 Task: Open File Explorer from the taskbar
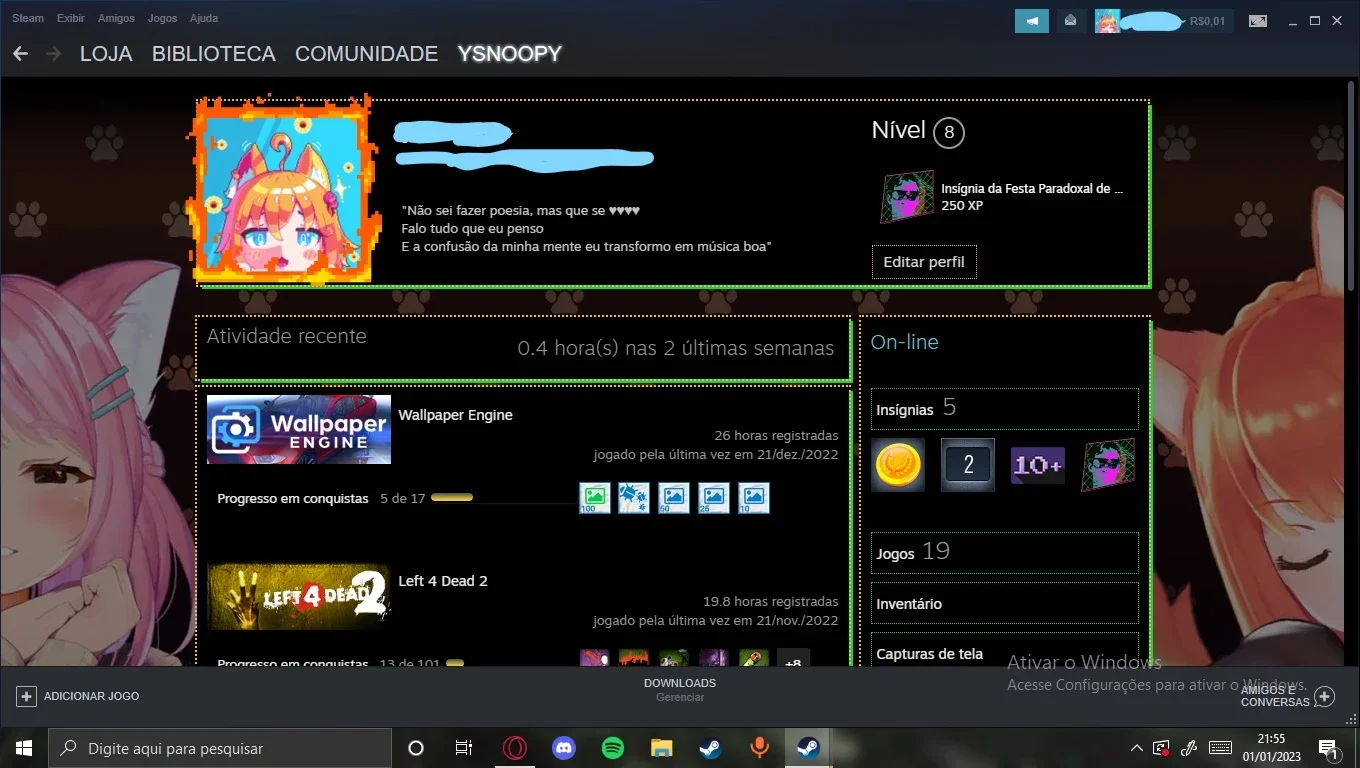click(x=662, y=748)
